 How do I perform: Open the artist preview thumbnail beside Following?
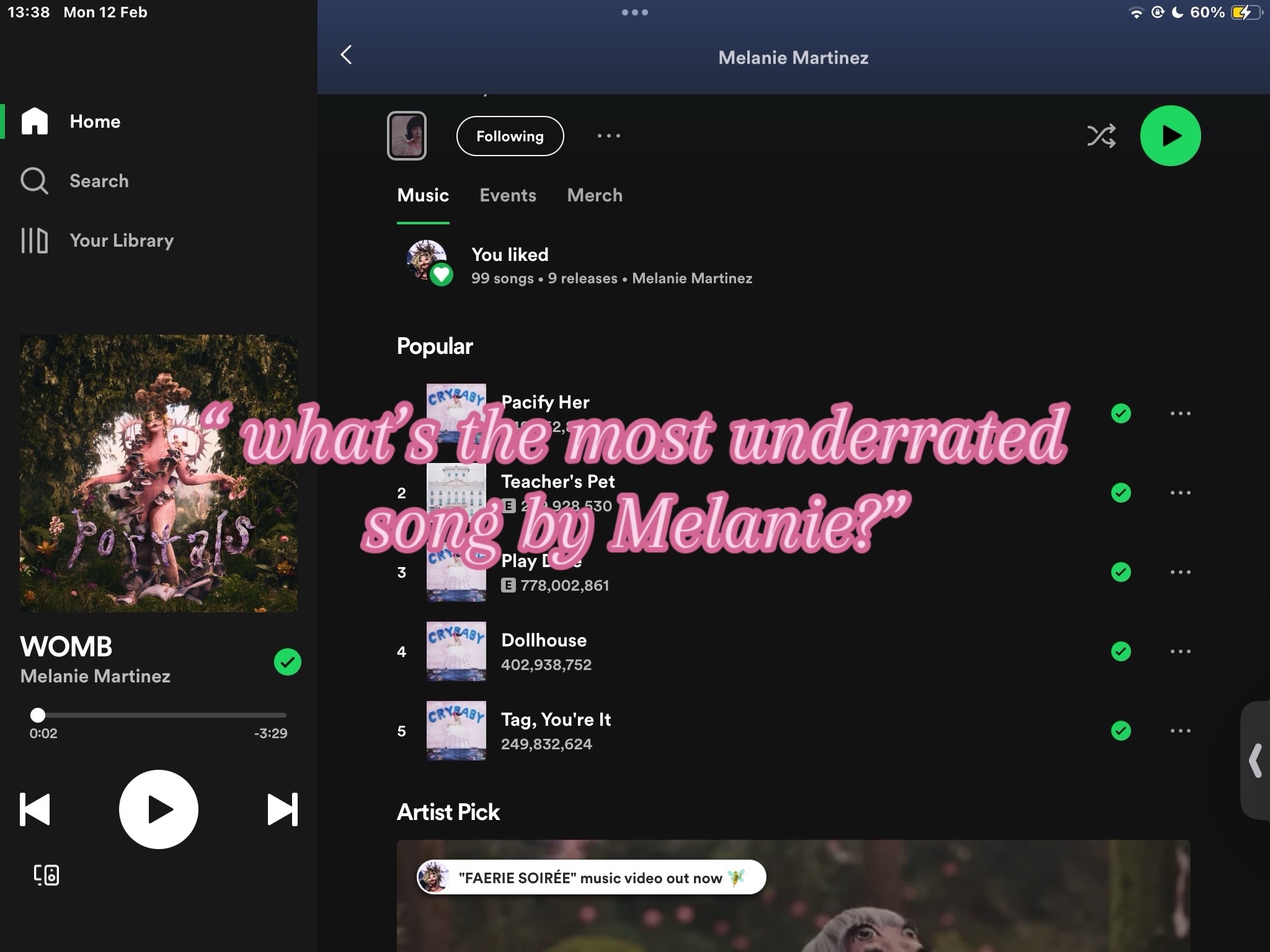coord(407,136)
